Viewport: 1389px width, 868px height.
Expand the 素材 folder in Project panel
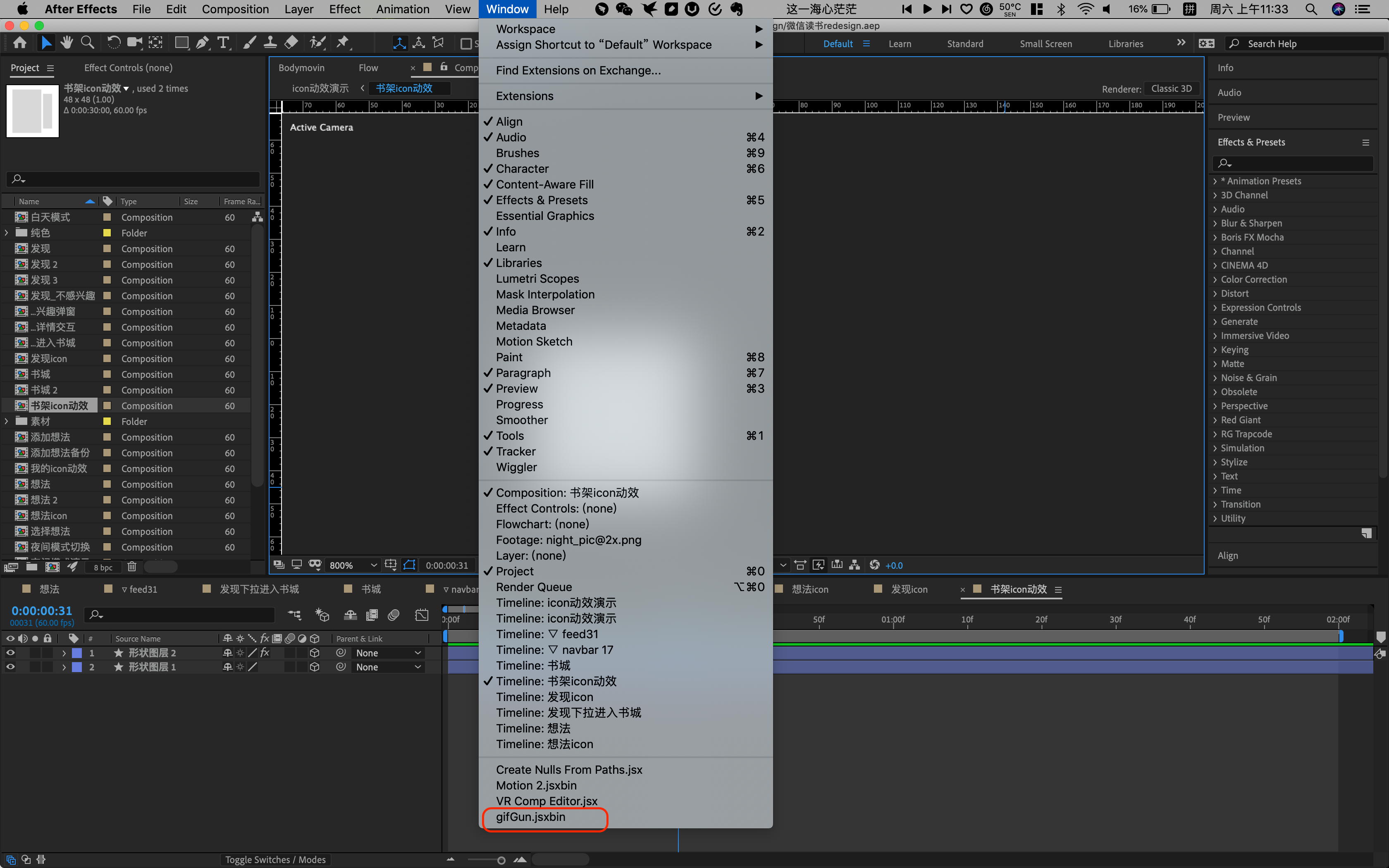[x=6, y=421]
